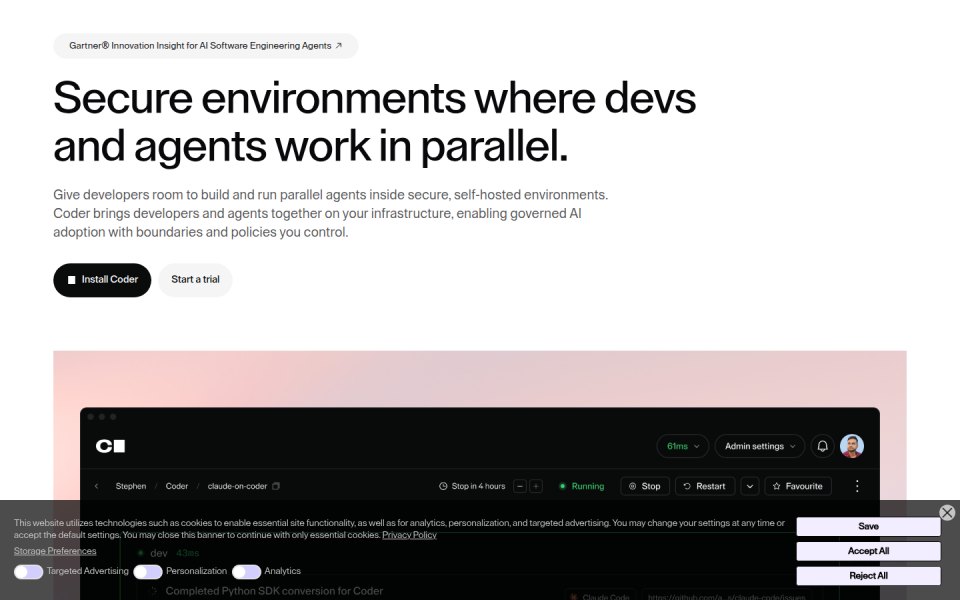The image size is (960, 600).
Task: Click the Coder logo in dashboard preview
Action: [110, 446]
